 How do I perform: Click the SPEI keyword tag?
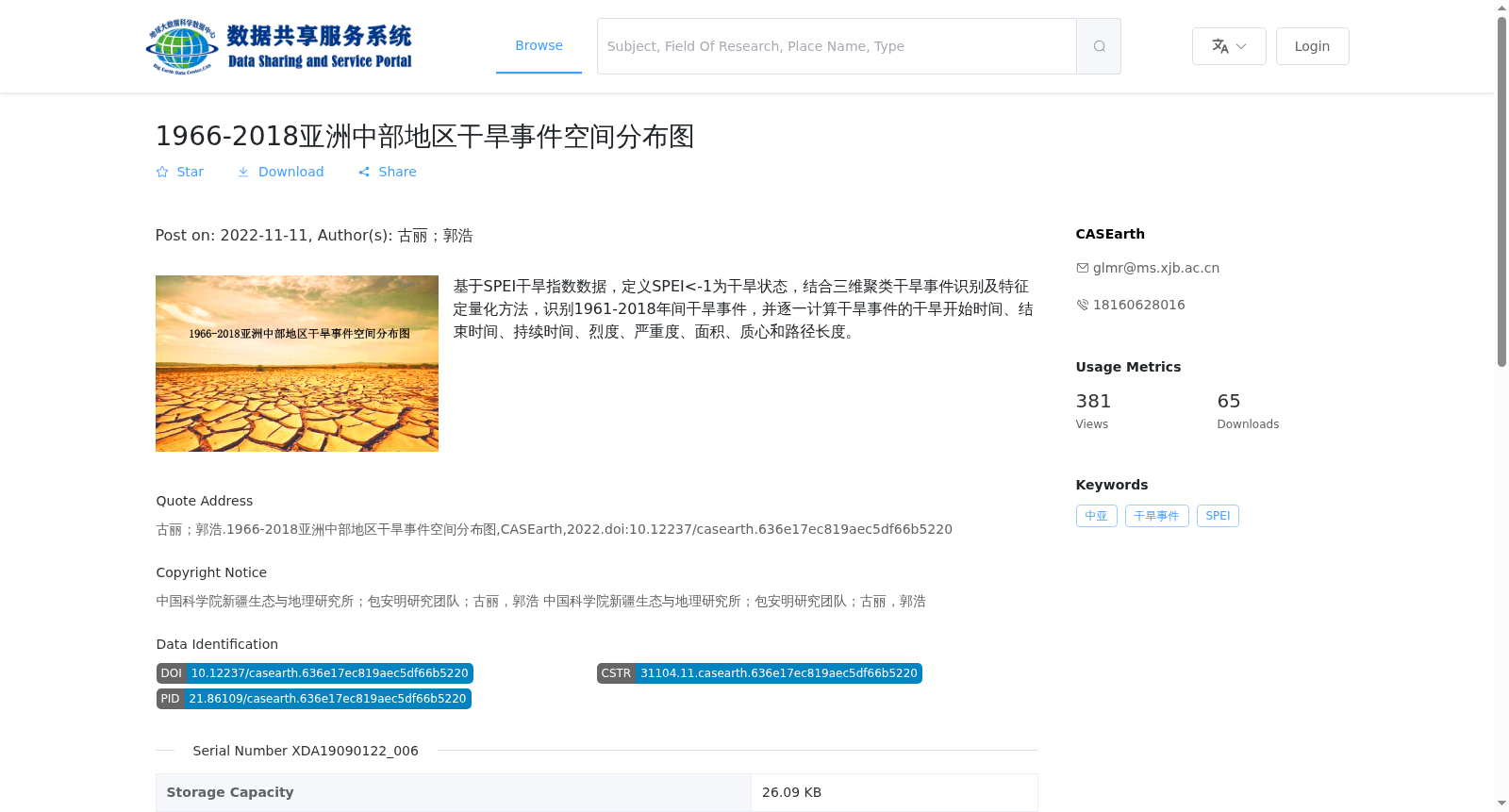(x=1218, y=516)
